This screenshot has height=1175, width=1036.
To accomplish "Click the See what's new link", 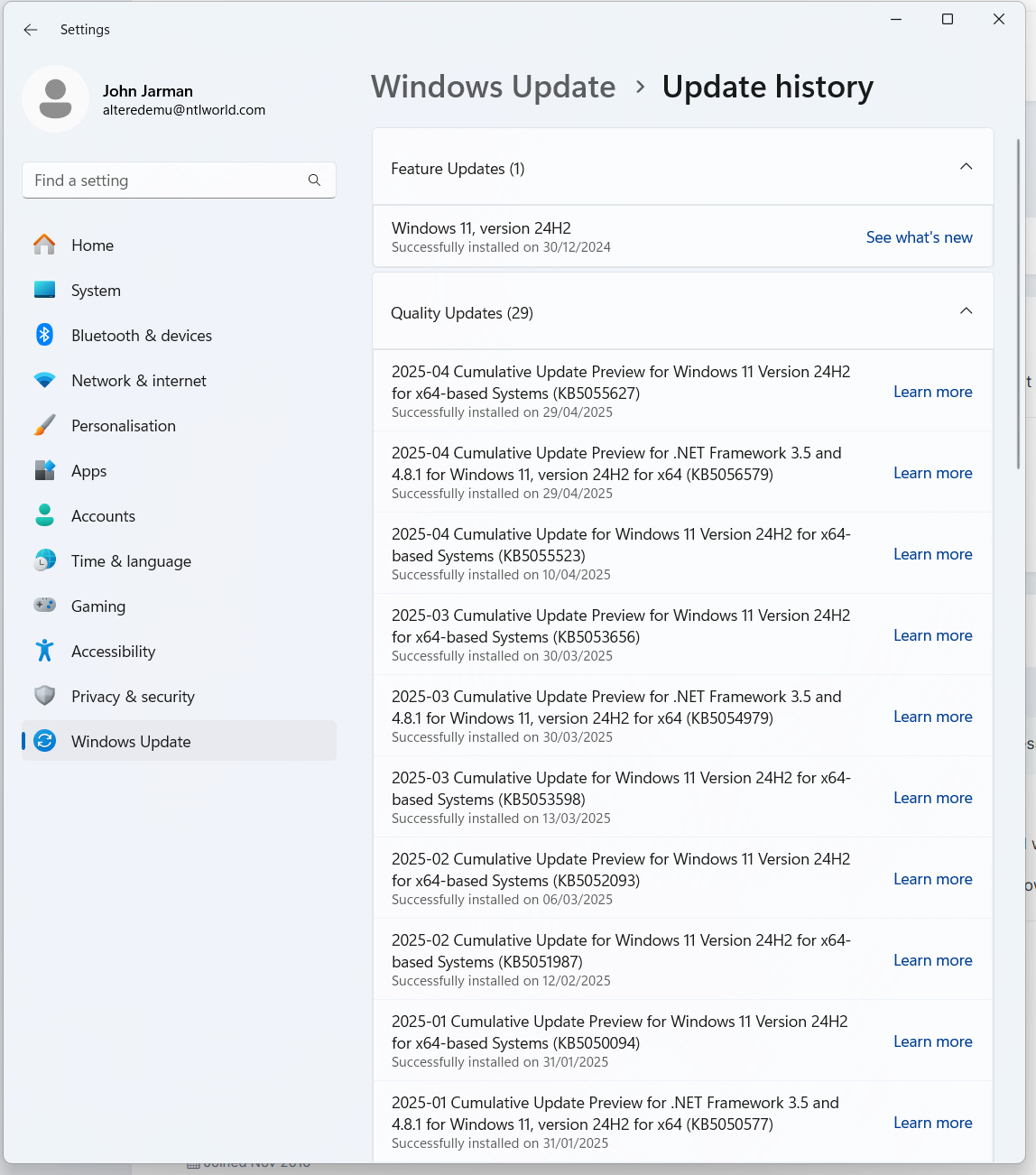I will point(919,237).
